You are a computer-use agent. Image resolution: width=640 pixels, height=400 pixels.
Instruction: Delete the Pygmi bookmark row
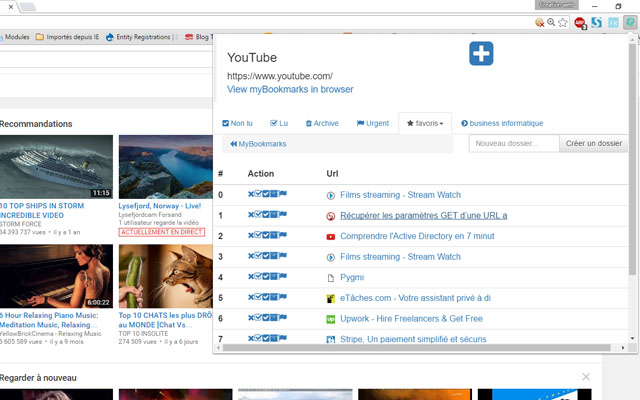coord(251,276)
